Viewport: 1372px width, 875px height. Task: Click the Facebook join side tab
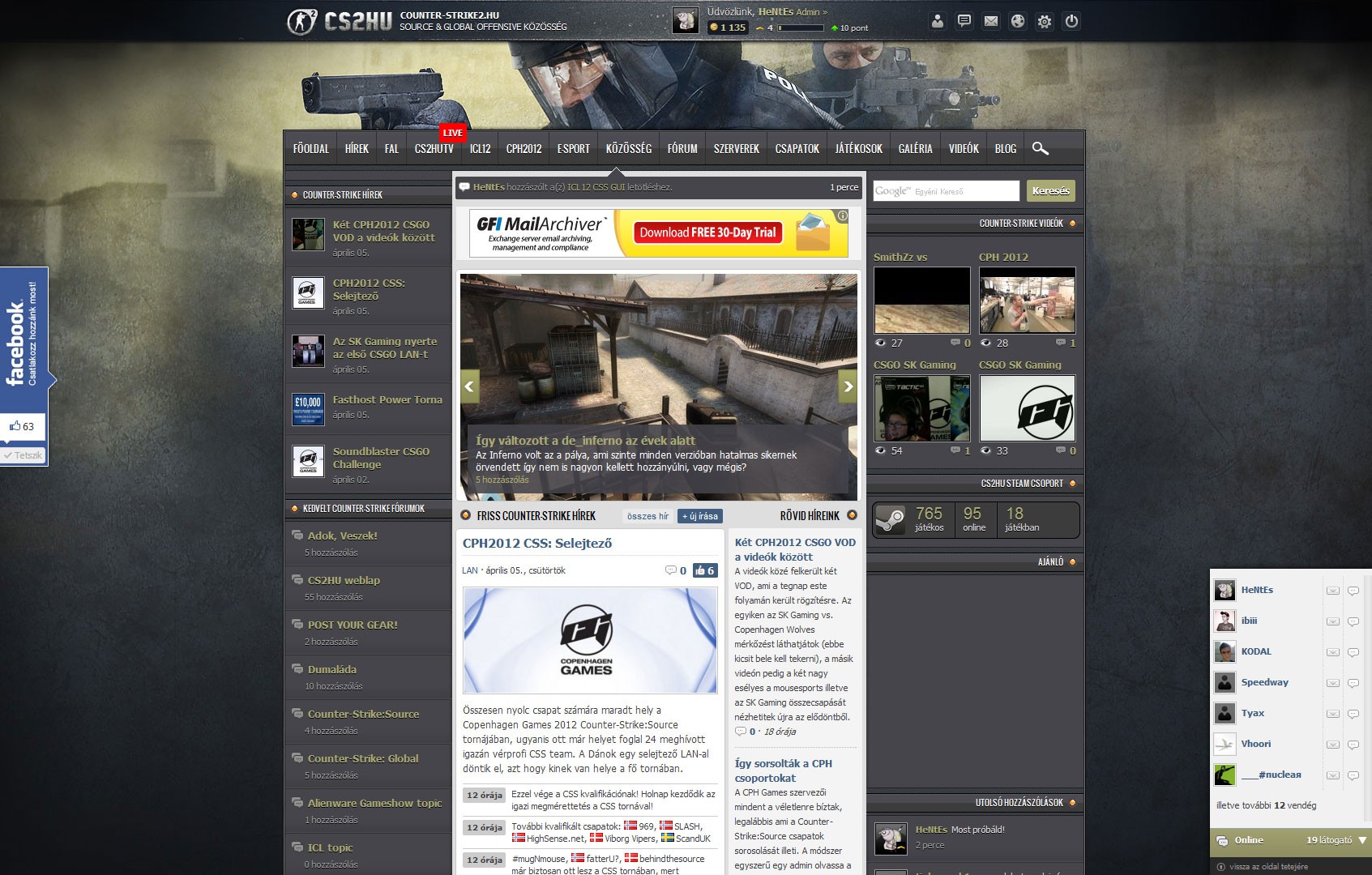coord(24,339)
